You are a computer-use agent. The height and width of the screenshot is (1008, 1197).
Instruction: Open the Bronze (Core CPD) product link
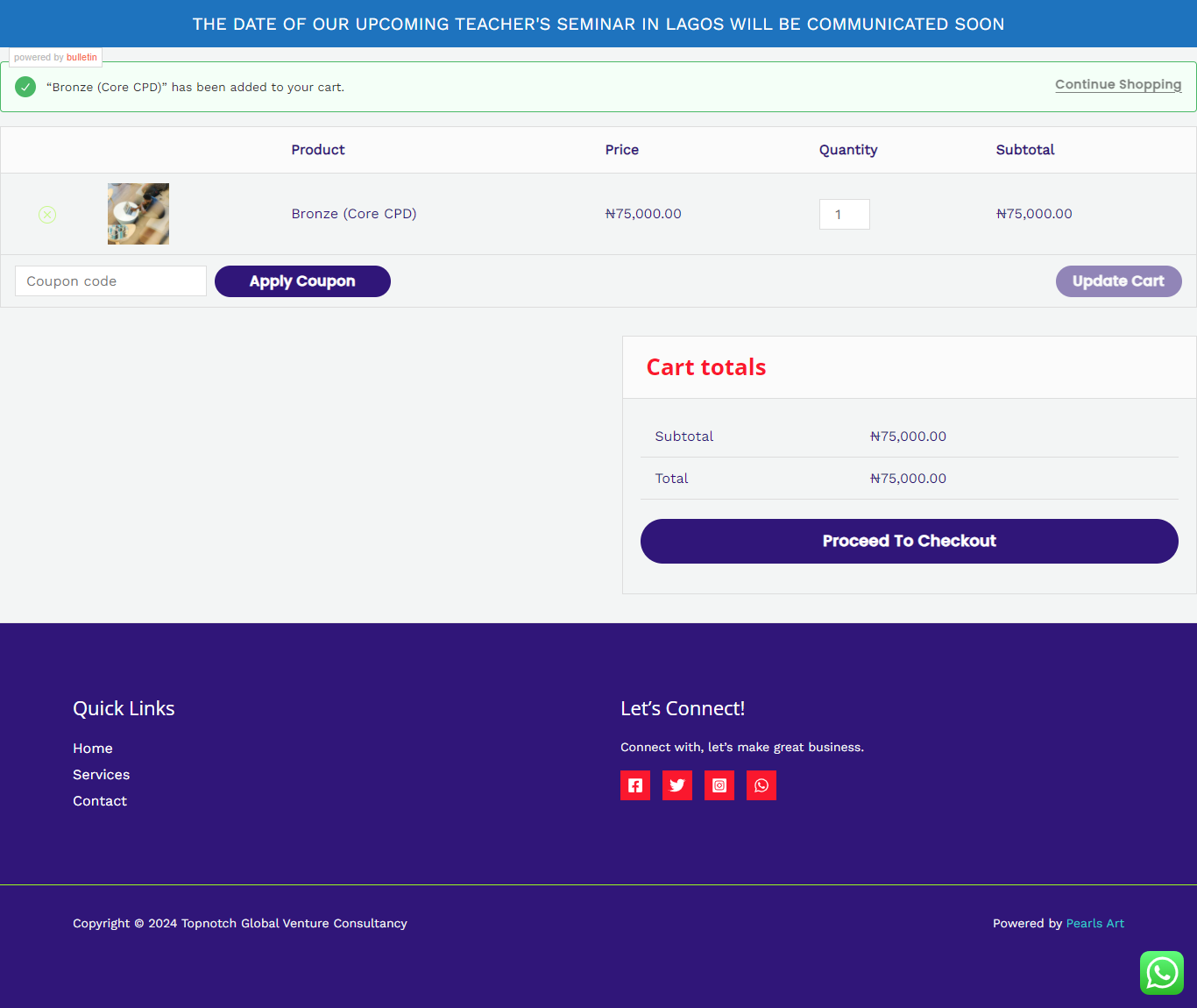354,214
